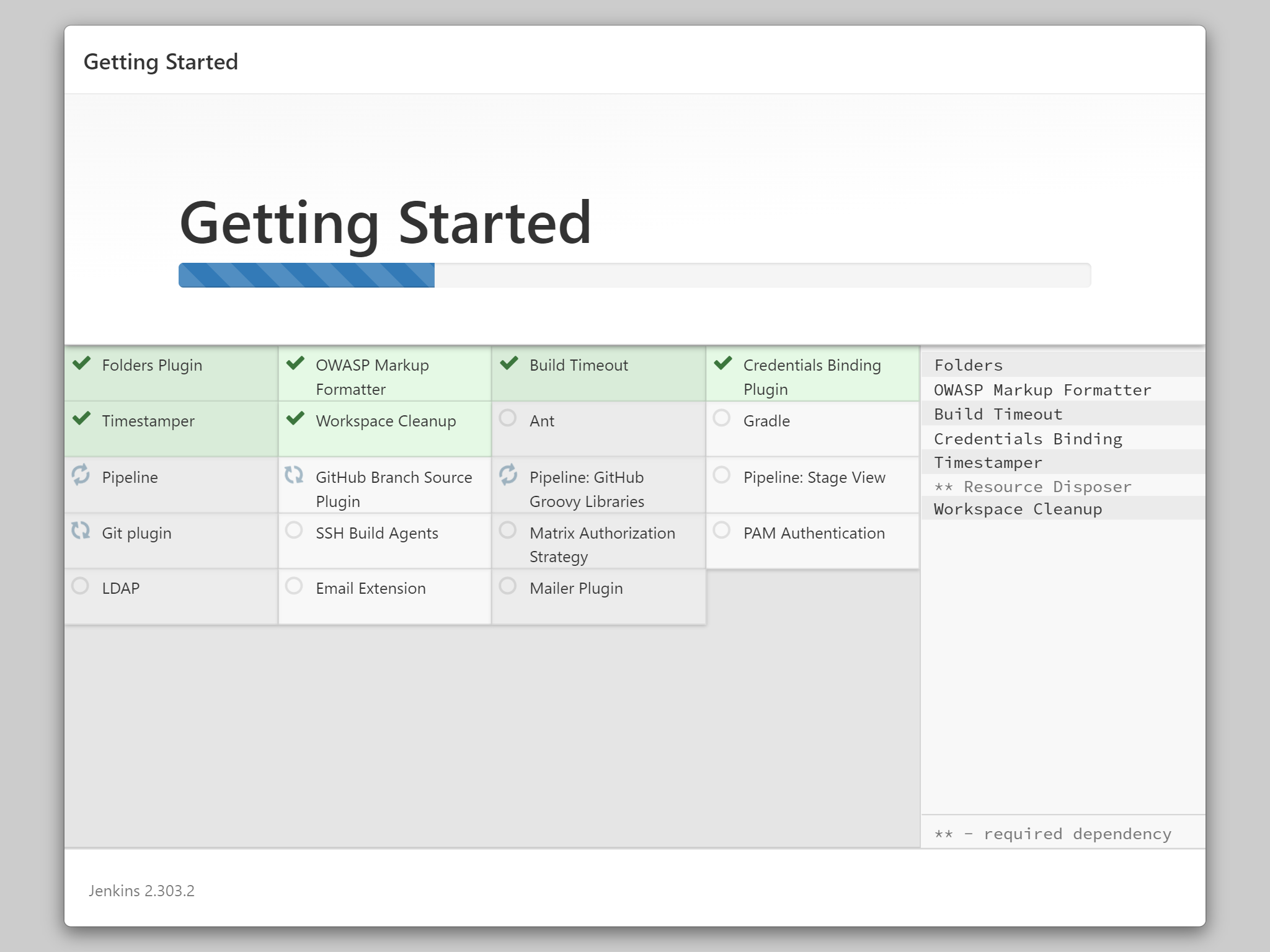This screenshot has height=952, width=1270.
Task: Click the Jenkins 2.303.2 version text
Action: [x=141, y=891]
